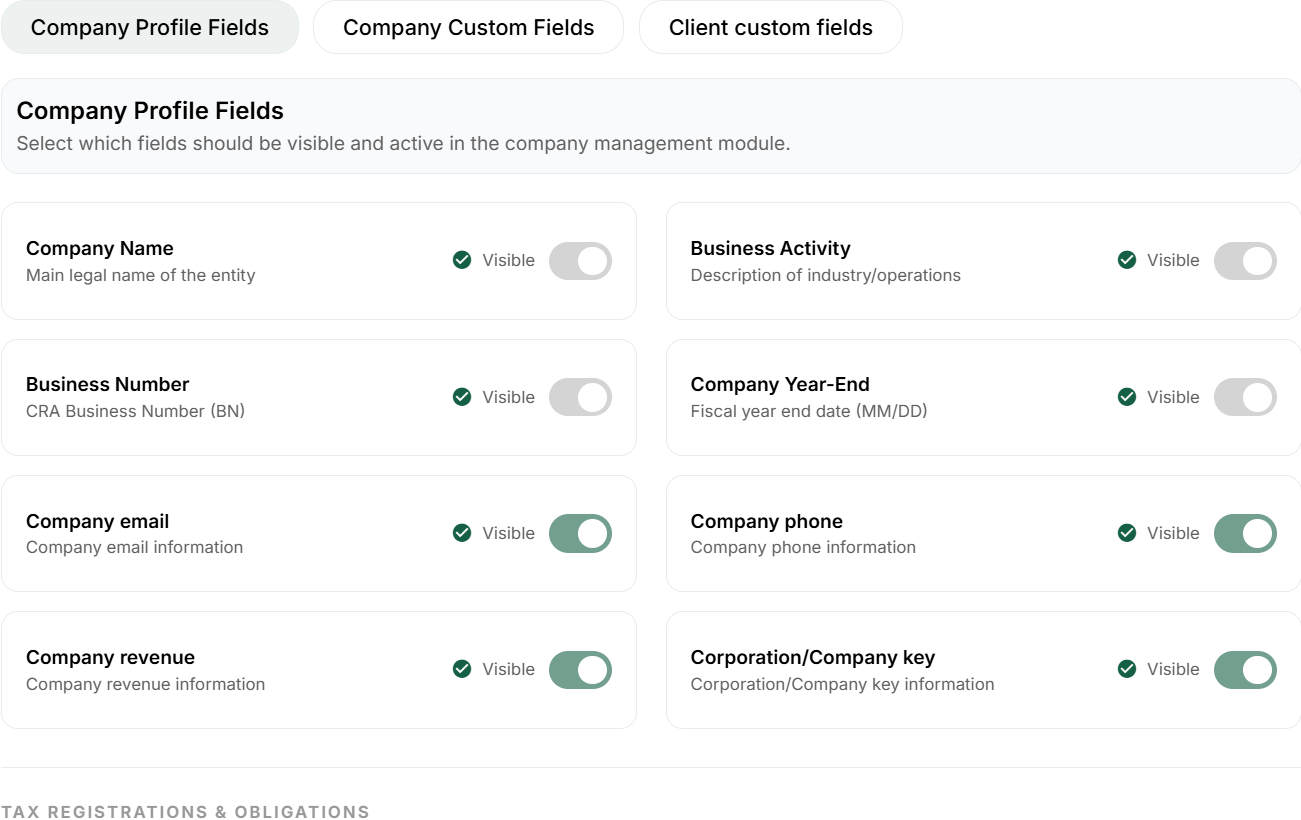Click 'Company revenue information' description

(x=145, y=684)
